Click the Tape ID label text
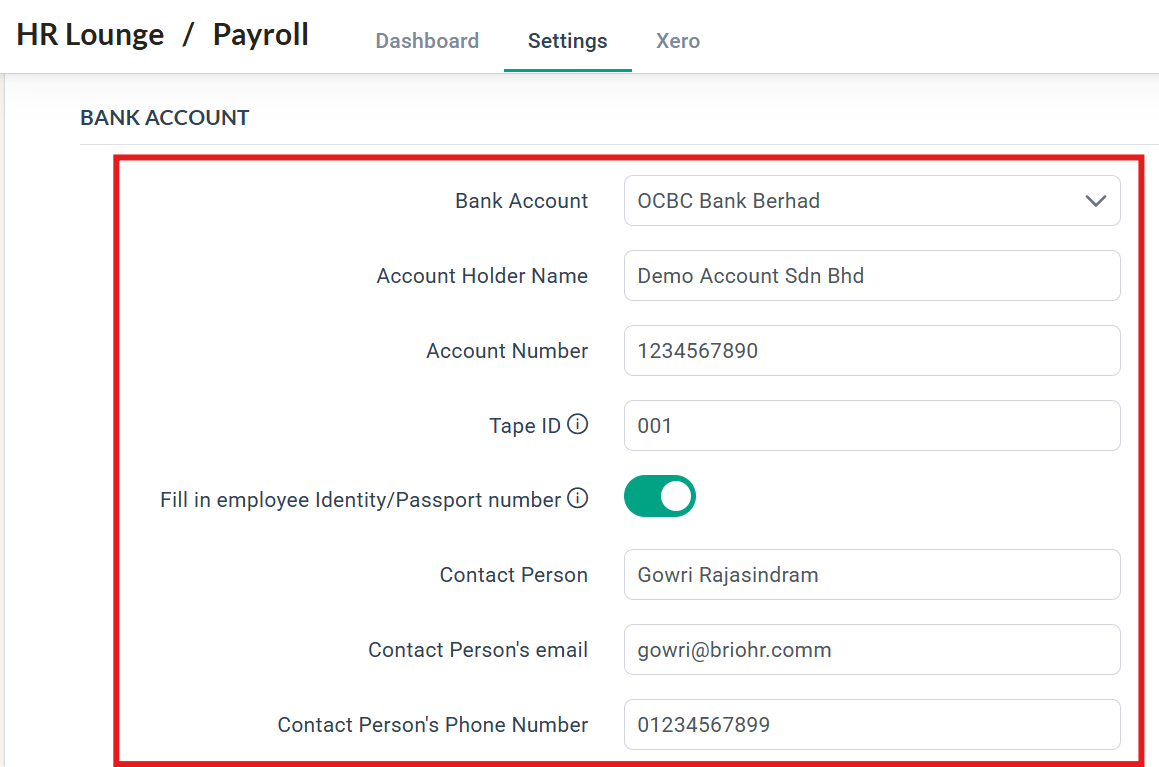The width and height of the screenshot is (1159, 767). [525, 426]
